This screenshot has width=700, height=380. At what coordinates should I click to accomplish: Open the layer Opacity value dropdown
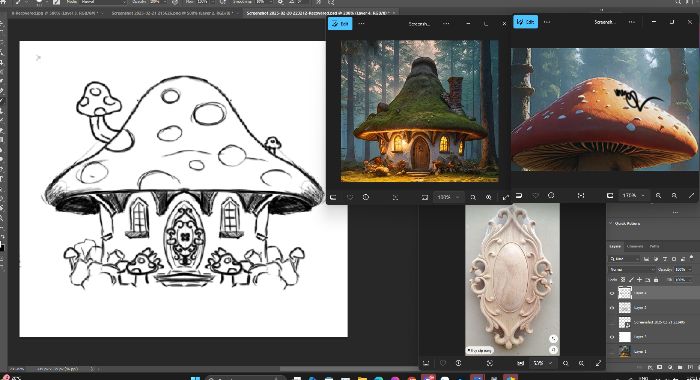click(682, 270)
